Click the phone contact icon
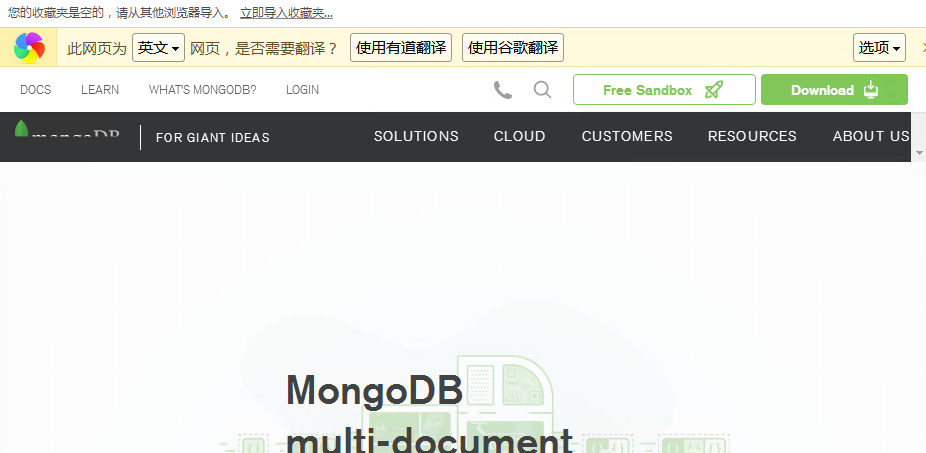926x453 pixels. tap(503, 90)
